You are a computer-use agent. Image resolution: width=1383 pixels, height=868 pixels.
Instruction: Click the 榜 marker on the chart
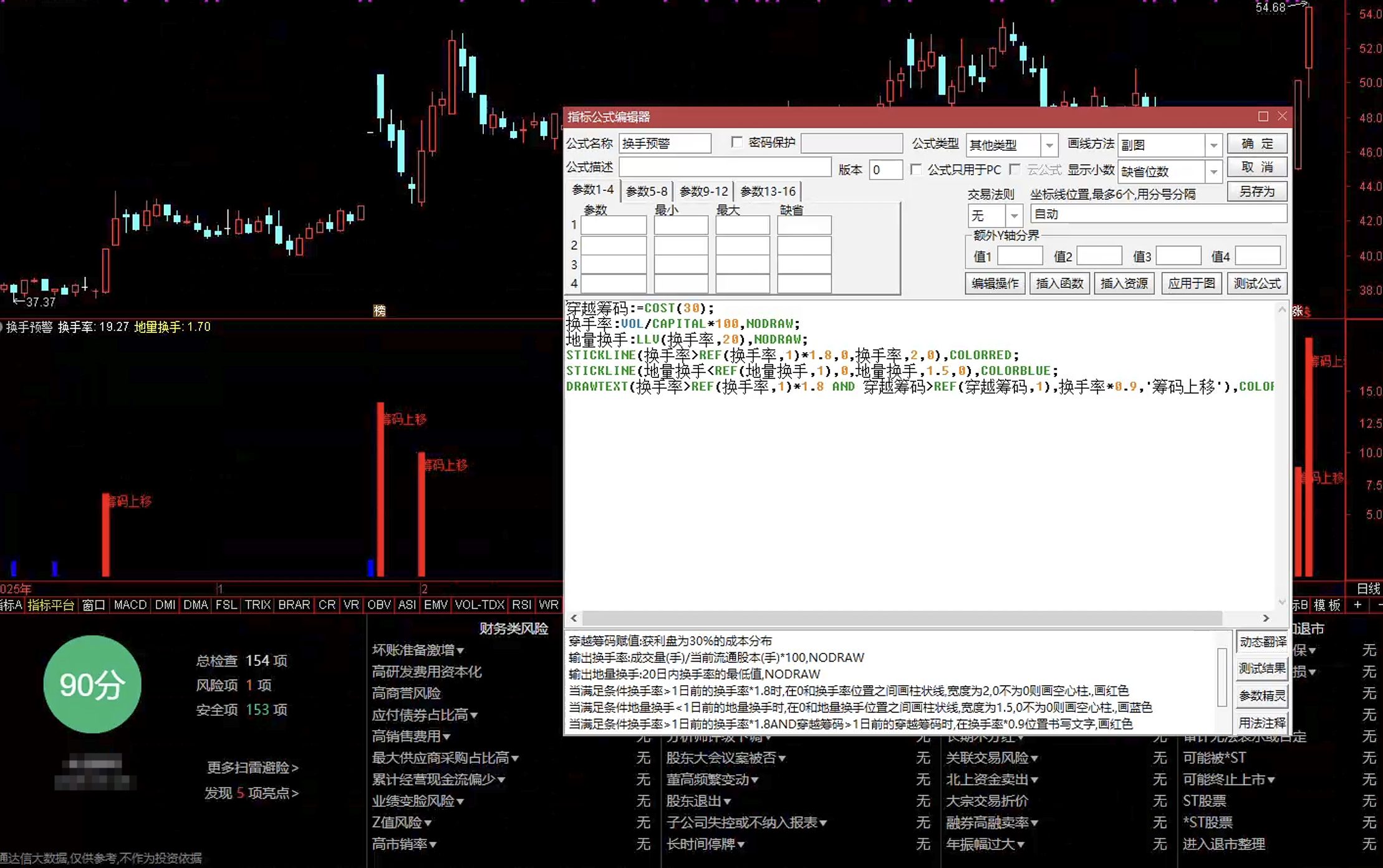tap(379, 311)
